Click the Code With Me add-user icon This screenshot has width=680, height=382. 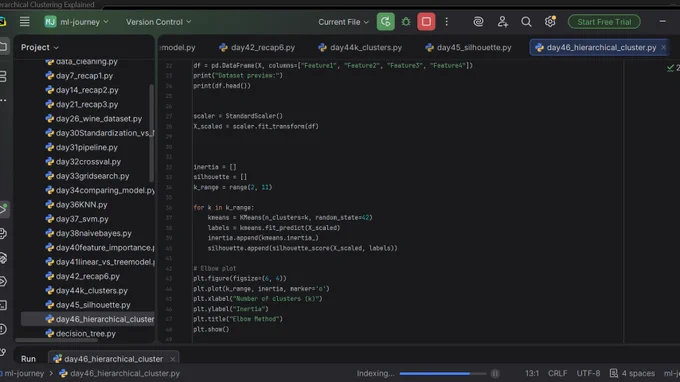503,22
